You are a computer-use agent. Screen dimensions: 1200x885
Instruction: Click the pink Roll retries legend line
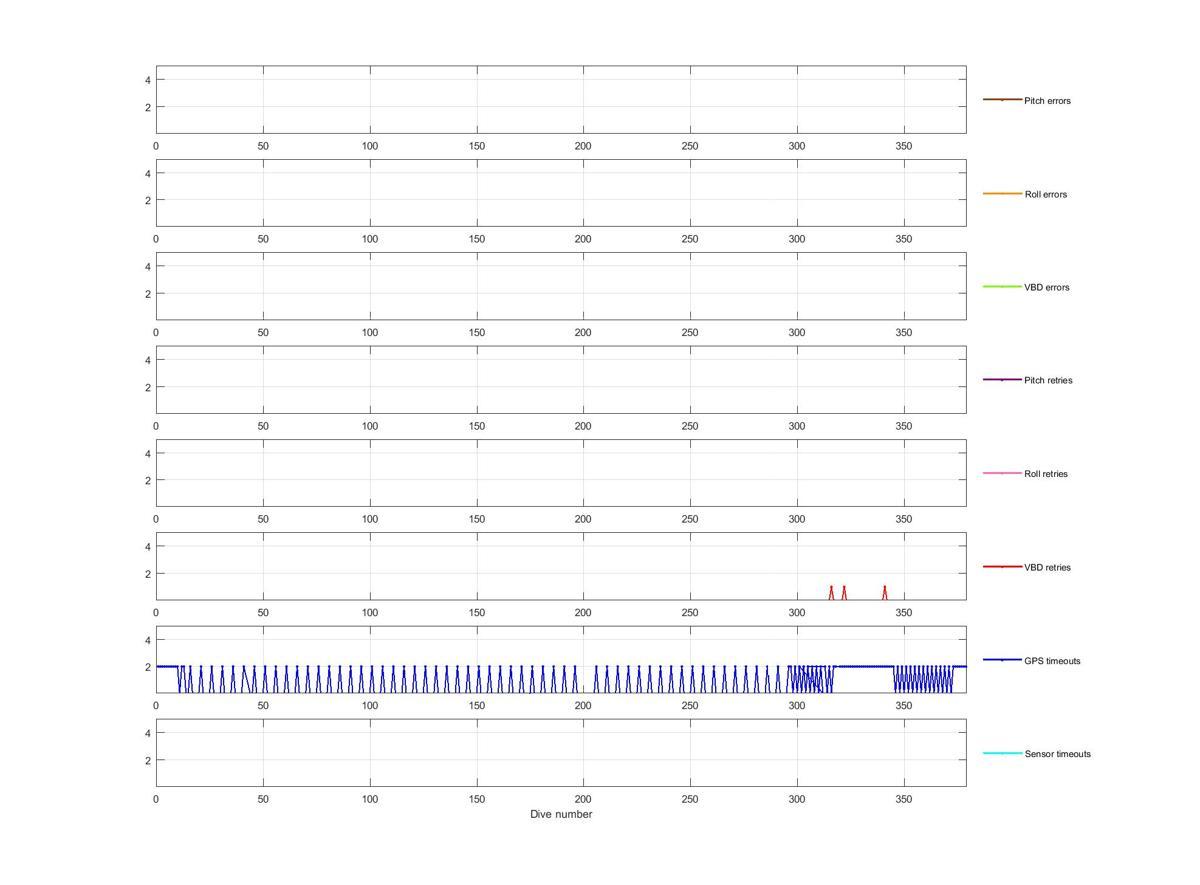tap(1002, 473)
